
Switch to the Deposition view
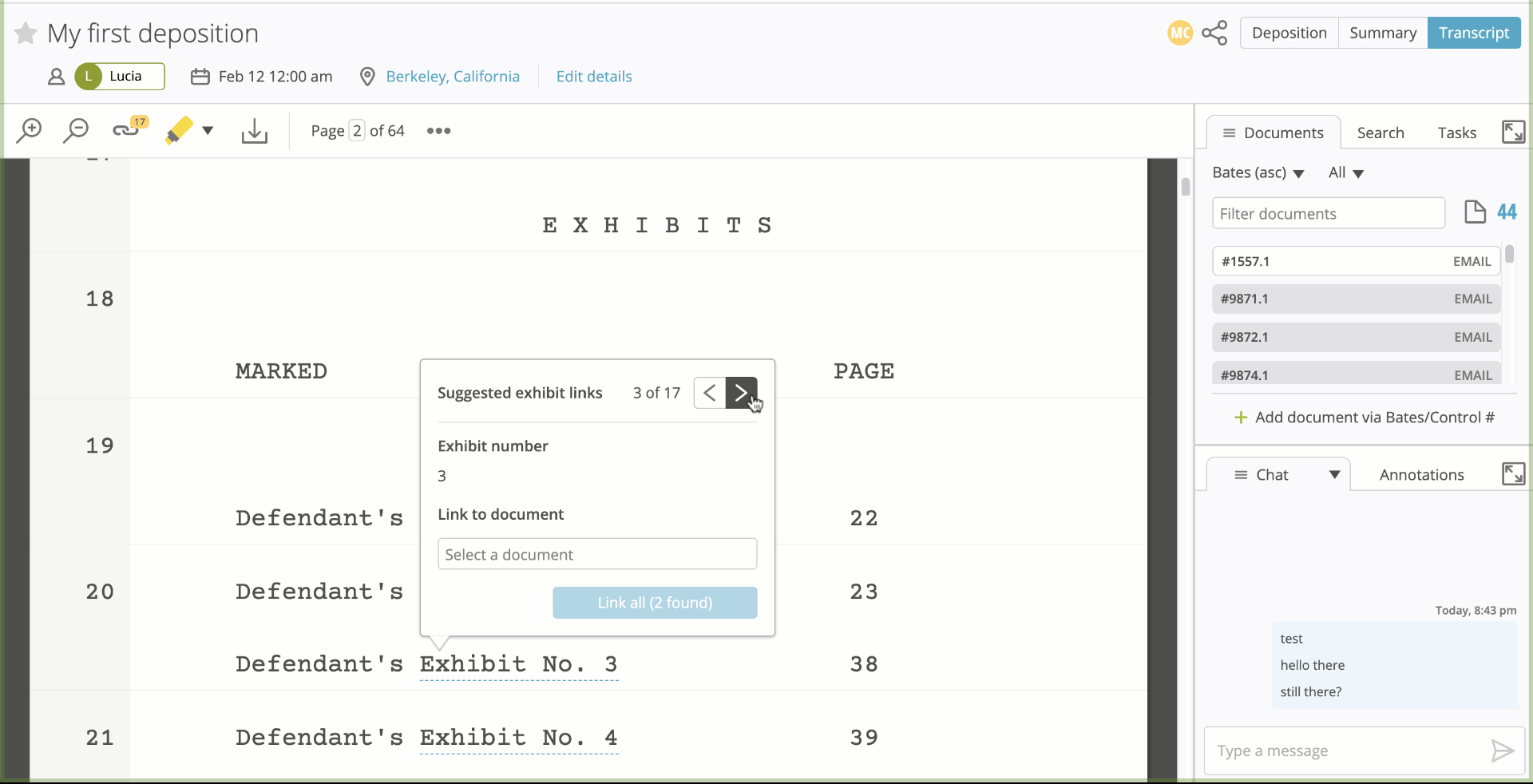[1289, 33]
